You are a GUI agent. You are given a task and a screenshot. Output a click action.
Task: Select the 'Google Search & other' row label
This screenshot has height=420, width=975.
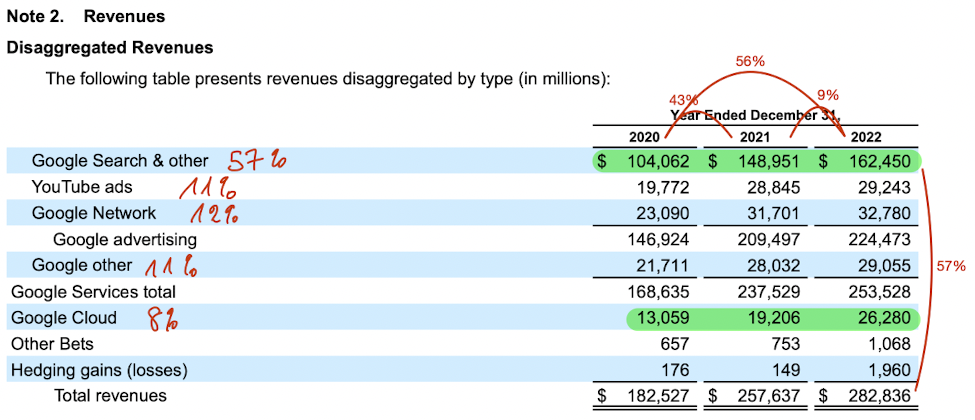coord(120,161)
